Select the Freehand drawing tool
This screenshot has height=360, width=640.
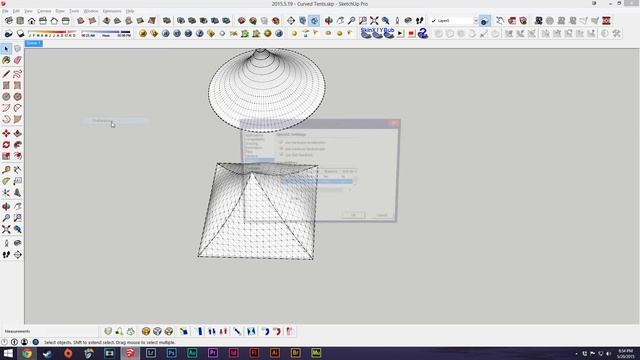(18, 74)
